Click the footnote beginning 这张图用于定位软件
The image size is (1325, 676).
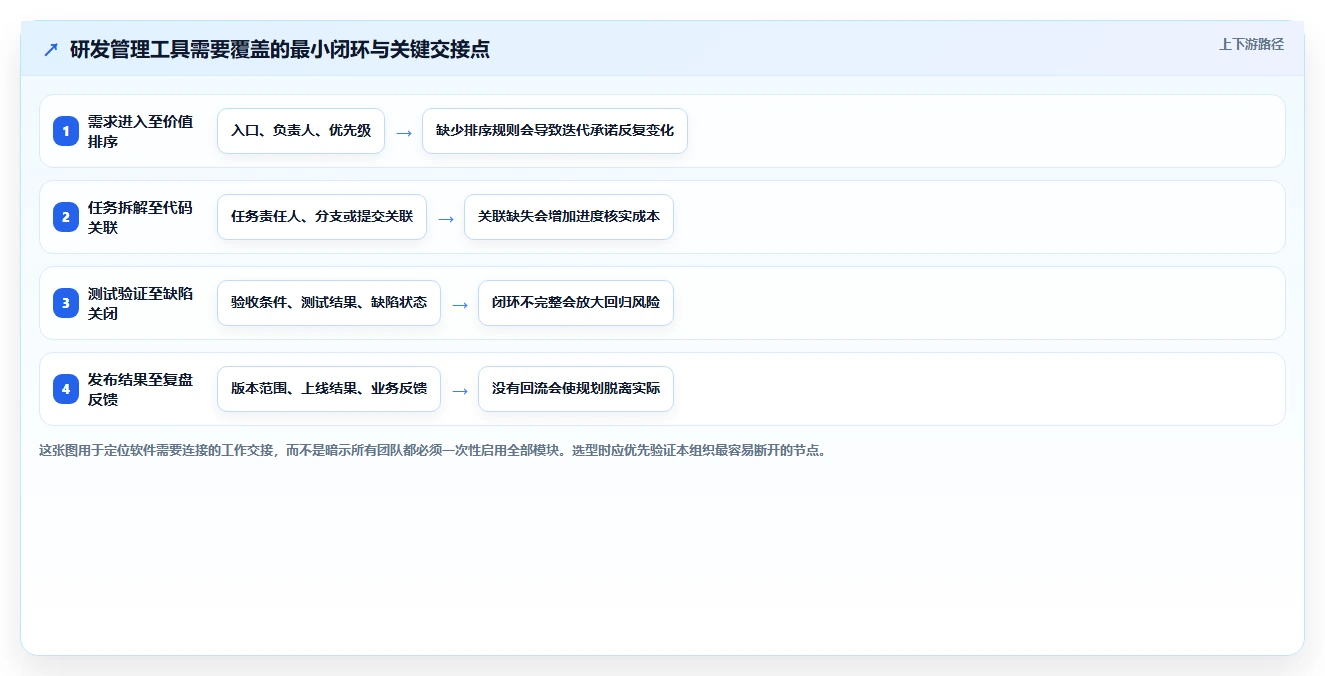(x=432, y=450)
